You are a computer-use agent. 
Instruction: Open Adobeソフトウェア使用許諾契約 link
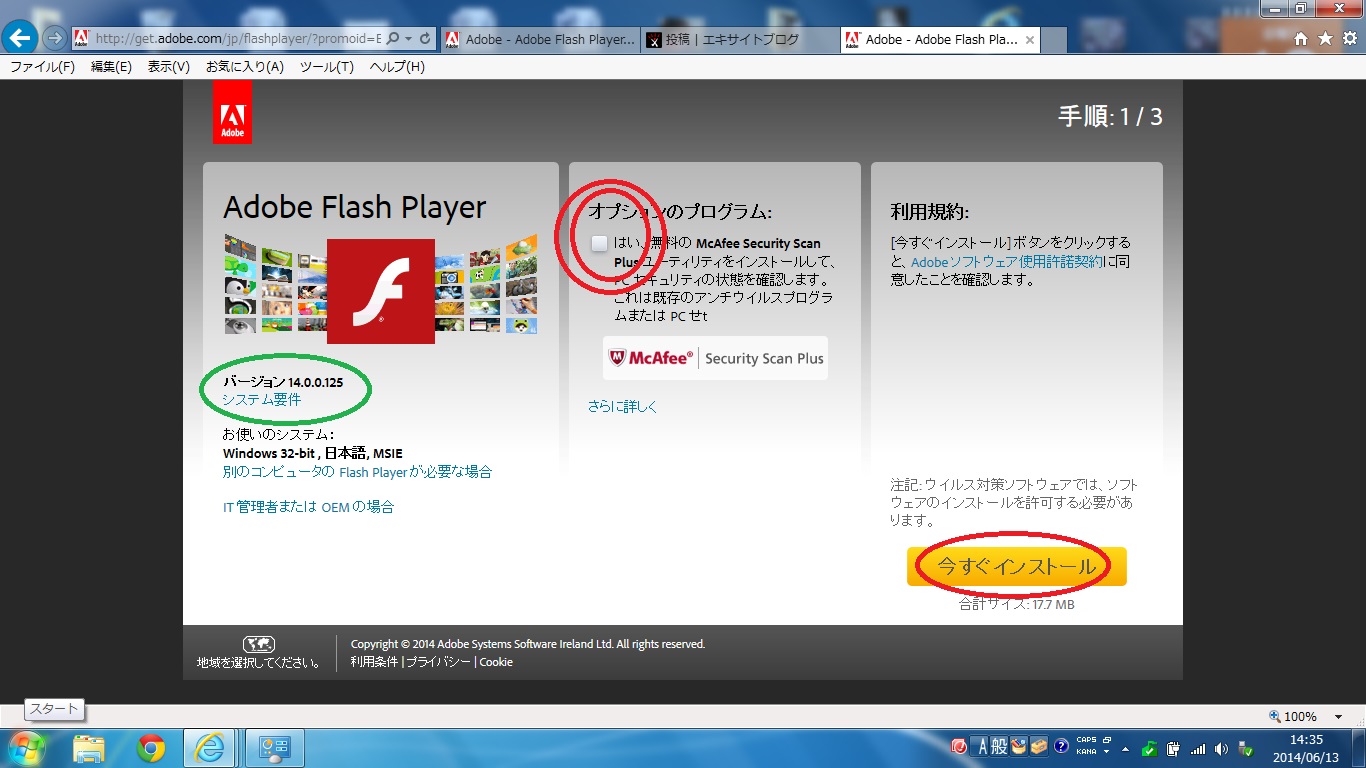pyautogui.click(x=1007, y=262)
